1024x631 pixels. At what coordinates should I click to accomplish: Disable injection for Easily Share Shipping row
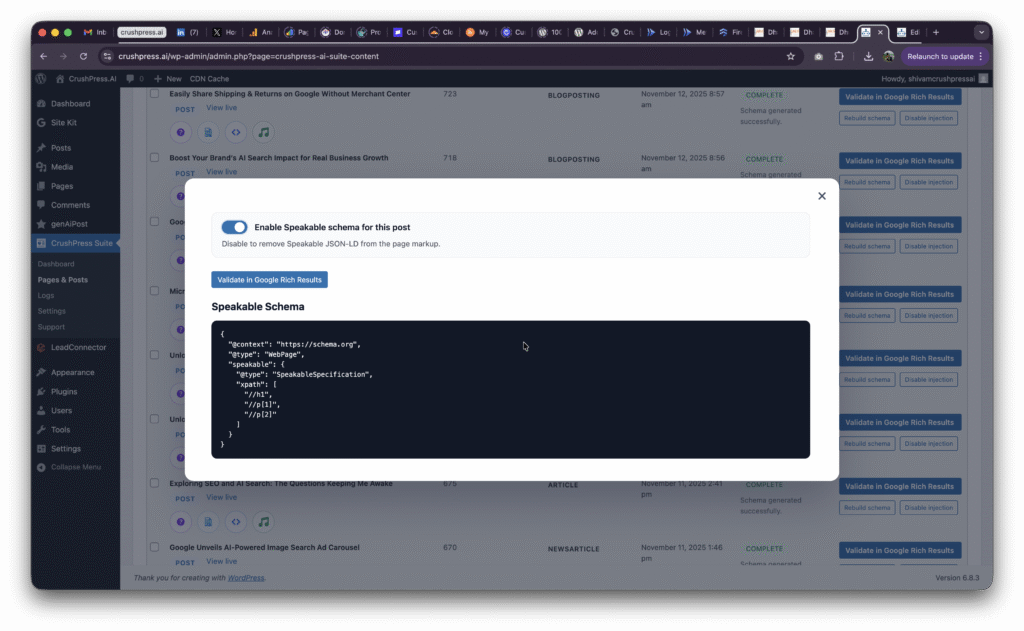pos(928,118)
